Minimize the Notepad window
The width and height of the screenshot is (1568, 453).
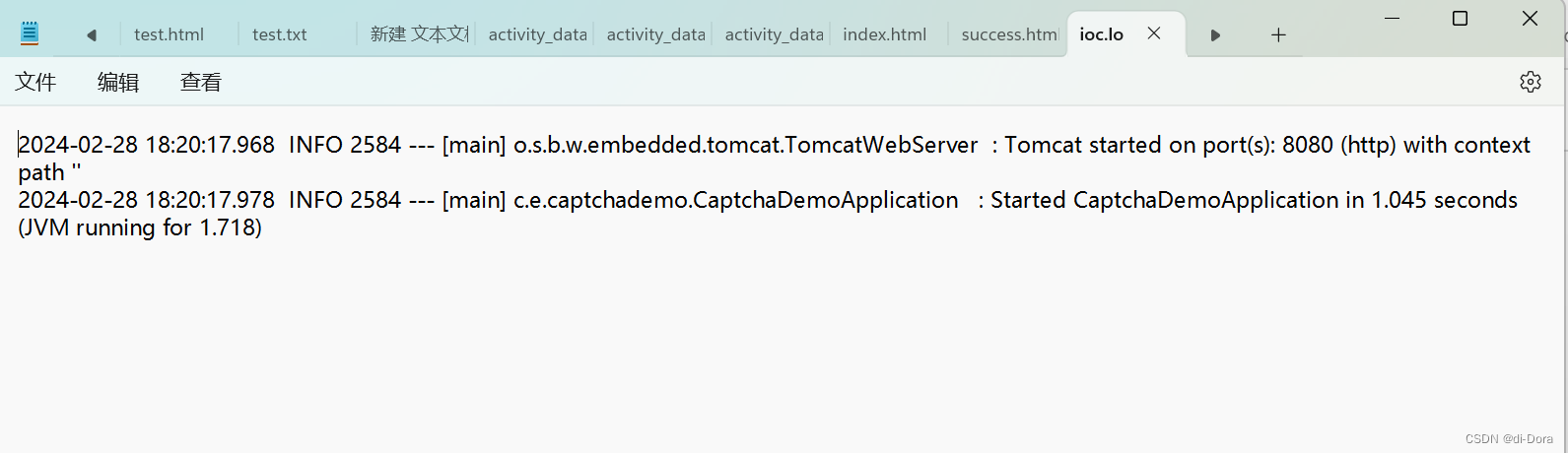point(1392,18)
